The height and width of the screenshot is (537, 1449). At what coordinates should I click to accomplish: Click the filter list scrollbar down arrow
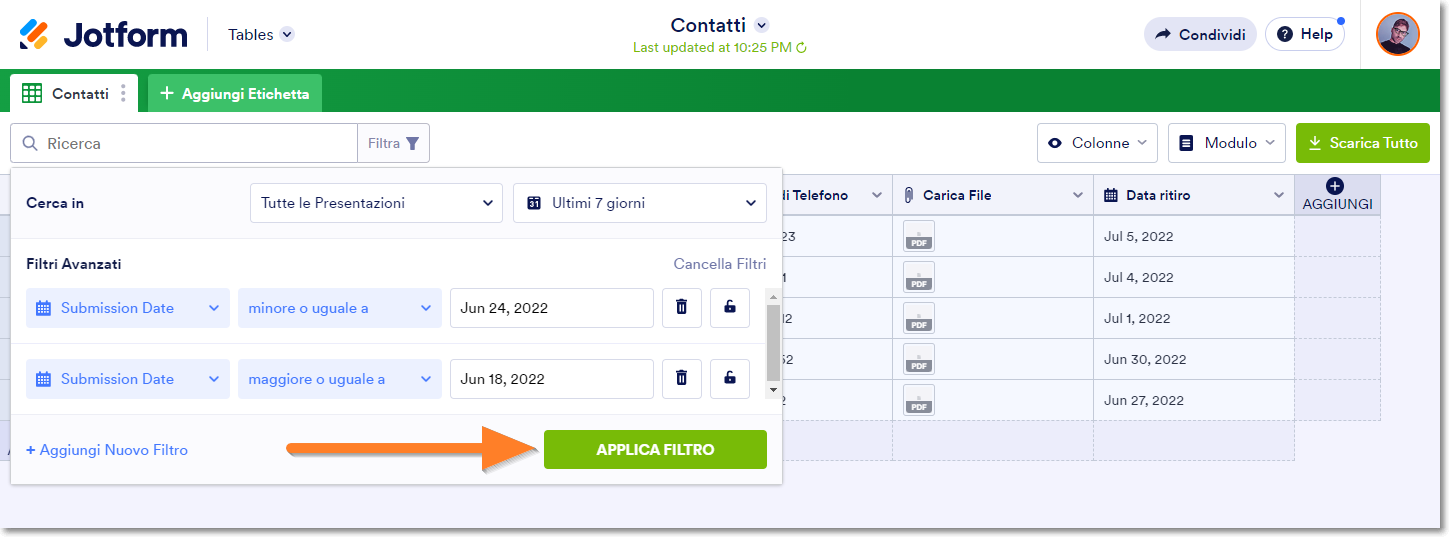tap(772, 388)
